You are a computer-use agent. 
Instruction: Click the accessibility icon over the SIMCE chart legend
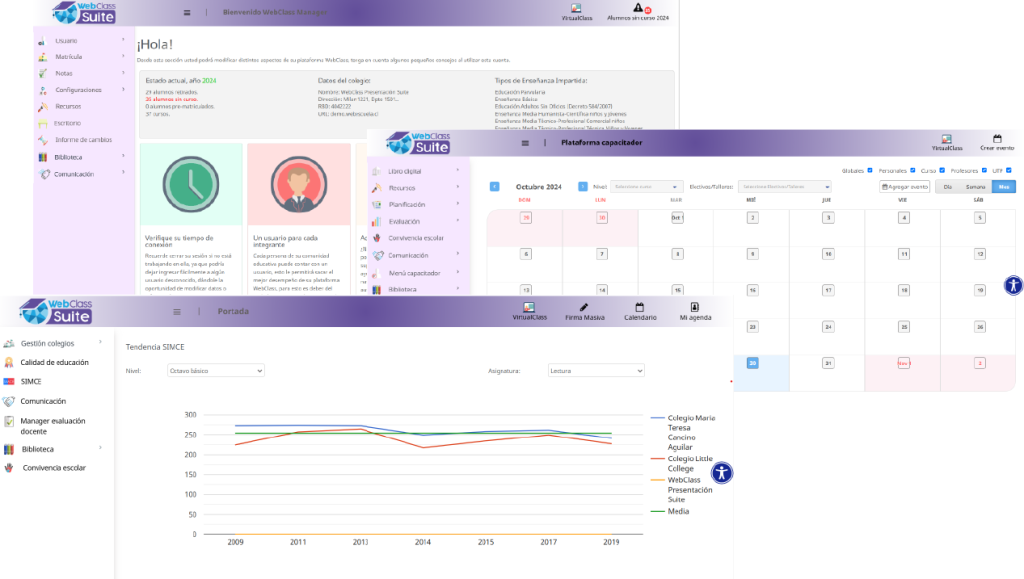(x=722, y=473)
